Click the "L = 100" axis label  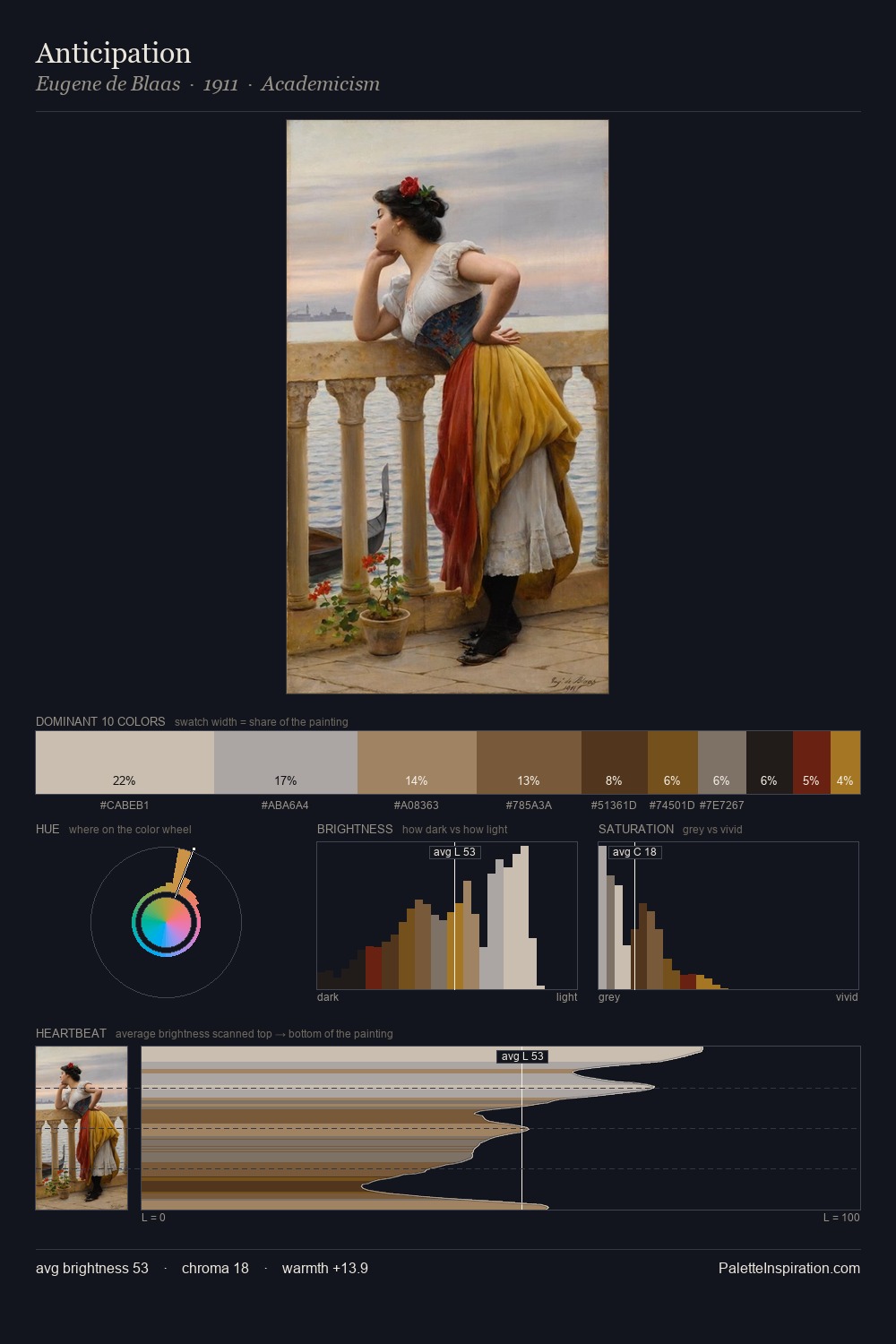841,1218
